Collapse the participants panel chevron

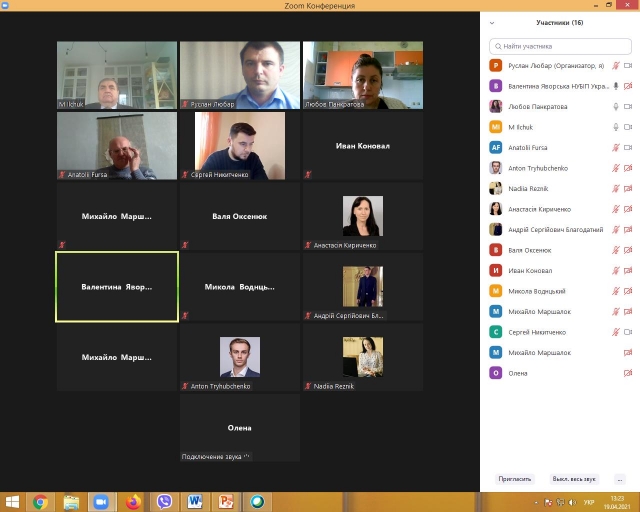coord(492,23)
